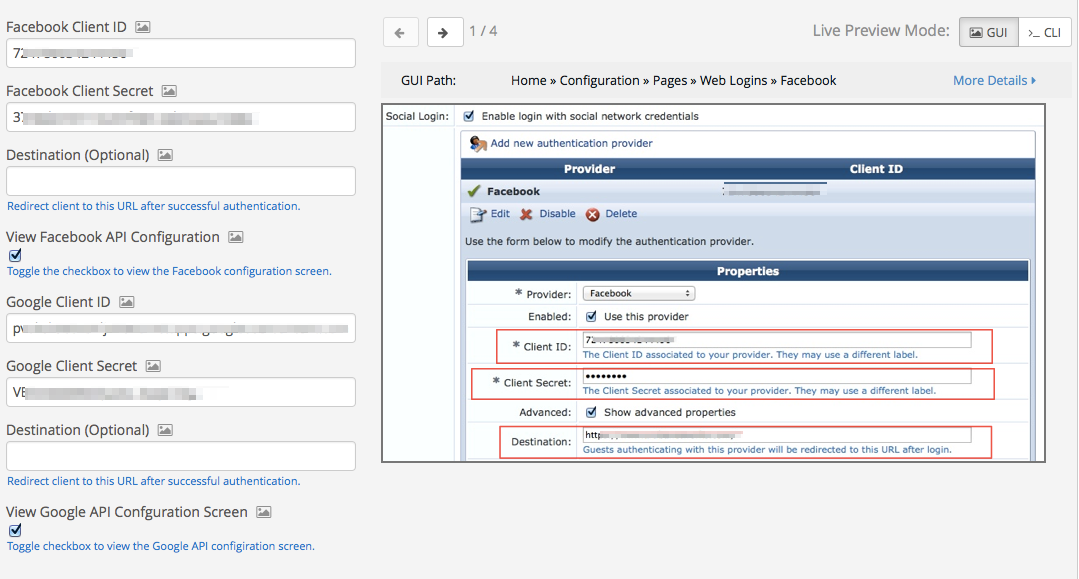Click the '1 / 4' page indicator
The height and width of the screenshot is (579, 1079).
(483, 31)
